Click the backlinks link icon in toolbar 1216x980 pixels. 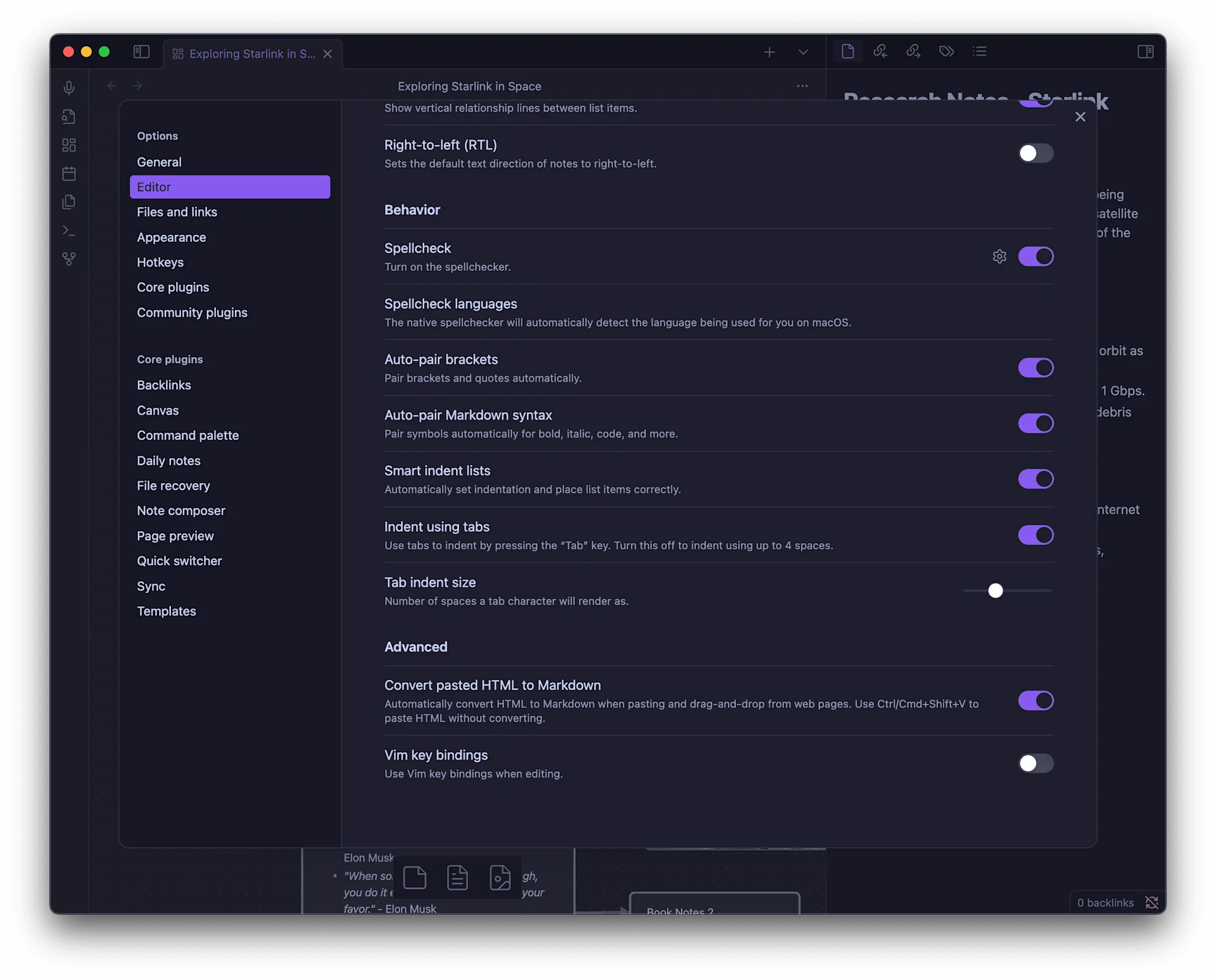point(881,51)
